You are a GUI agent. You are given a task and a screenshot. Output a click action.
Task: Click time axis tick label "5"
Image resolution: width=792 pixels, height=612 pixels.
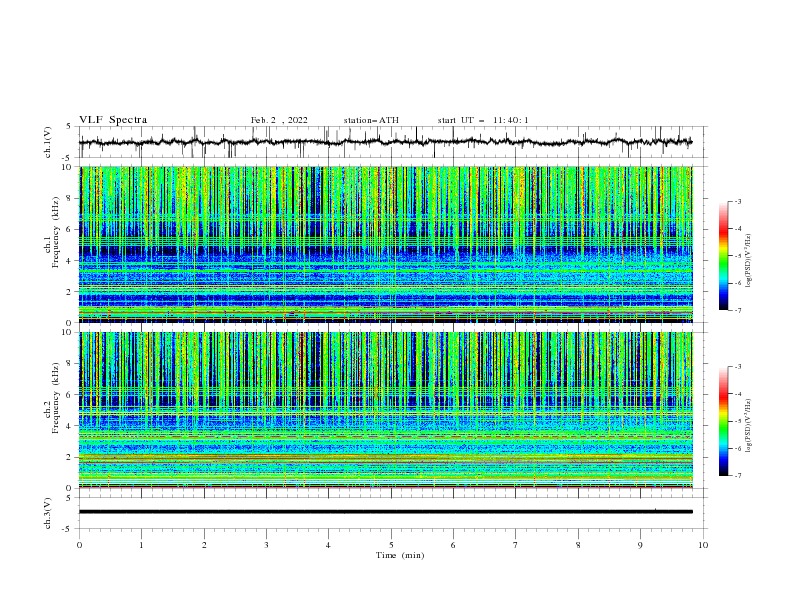pos(391,545)
